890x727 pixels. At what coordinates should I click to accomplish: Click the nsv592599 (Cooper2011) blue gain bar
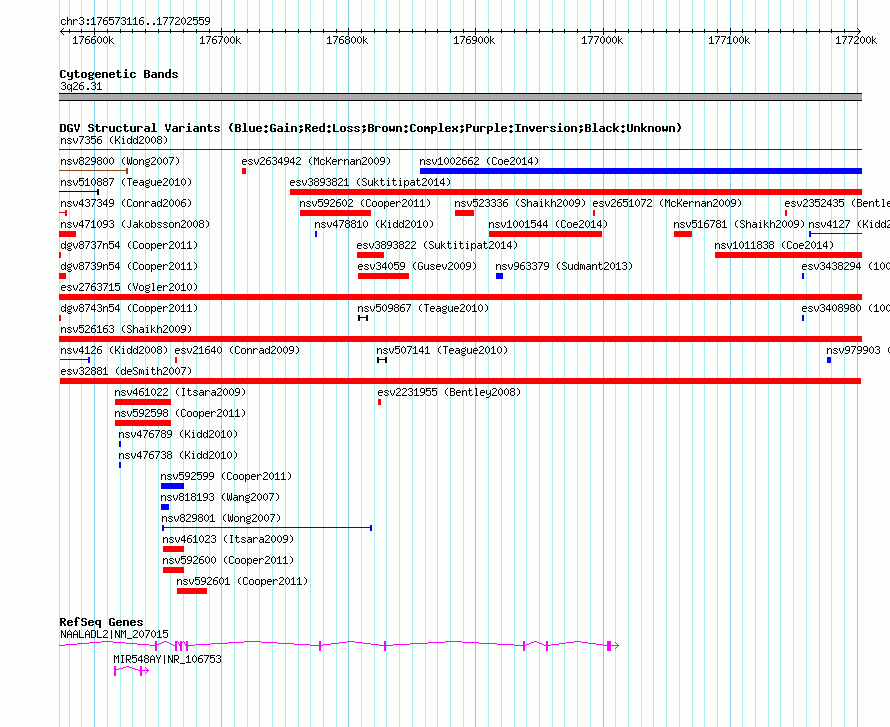[x=173, y=486]
